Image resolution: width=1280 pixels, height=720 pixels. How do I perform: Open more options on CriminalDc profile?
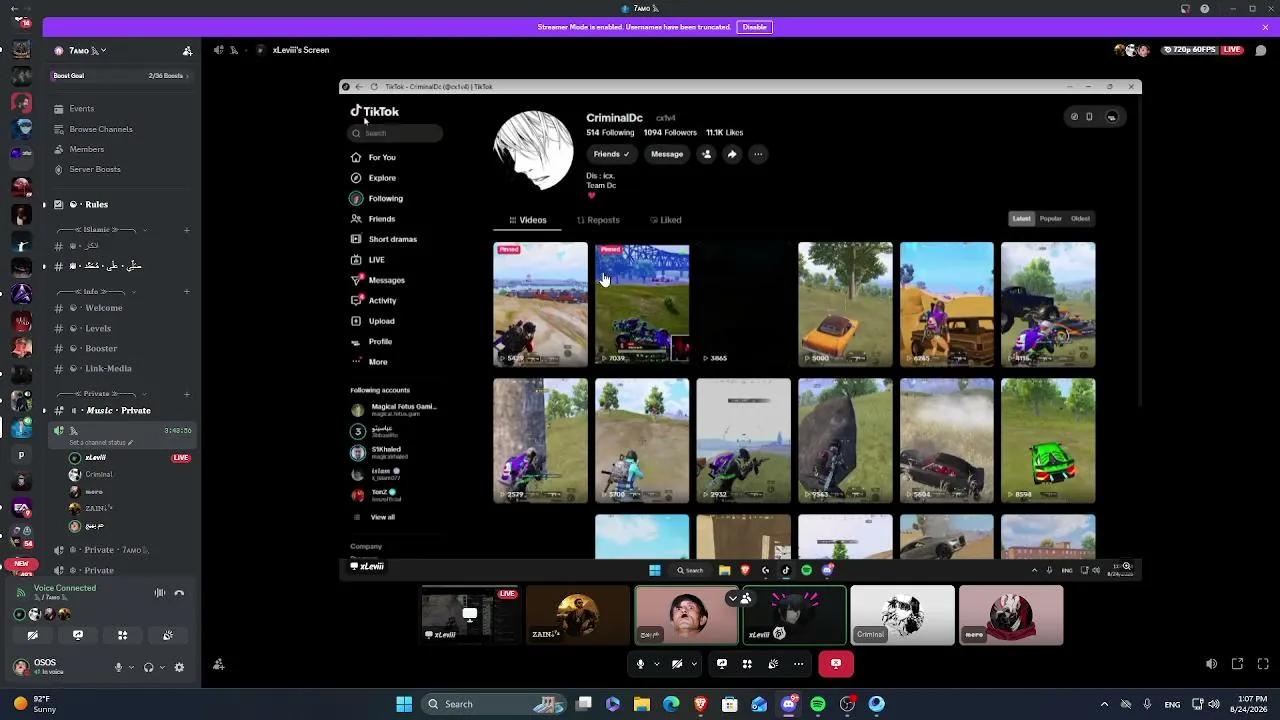point(758,154)
